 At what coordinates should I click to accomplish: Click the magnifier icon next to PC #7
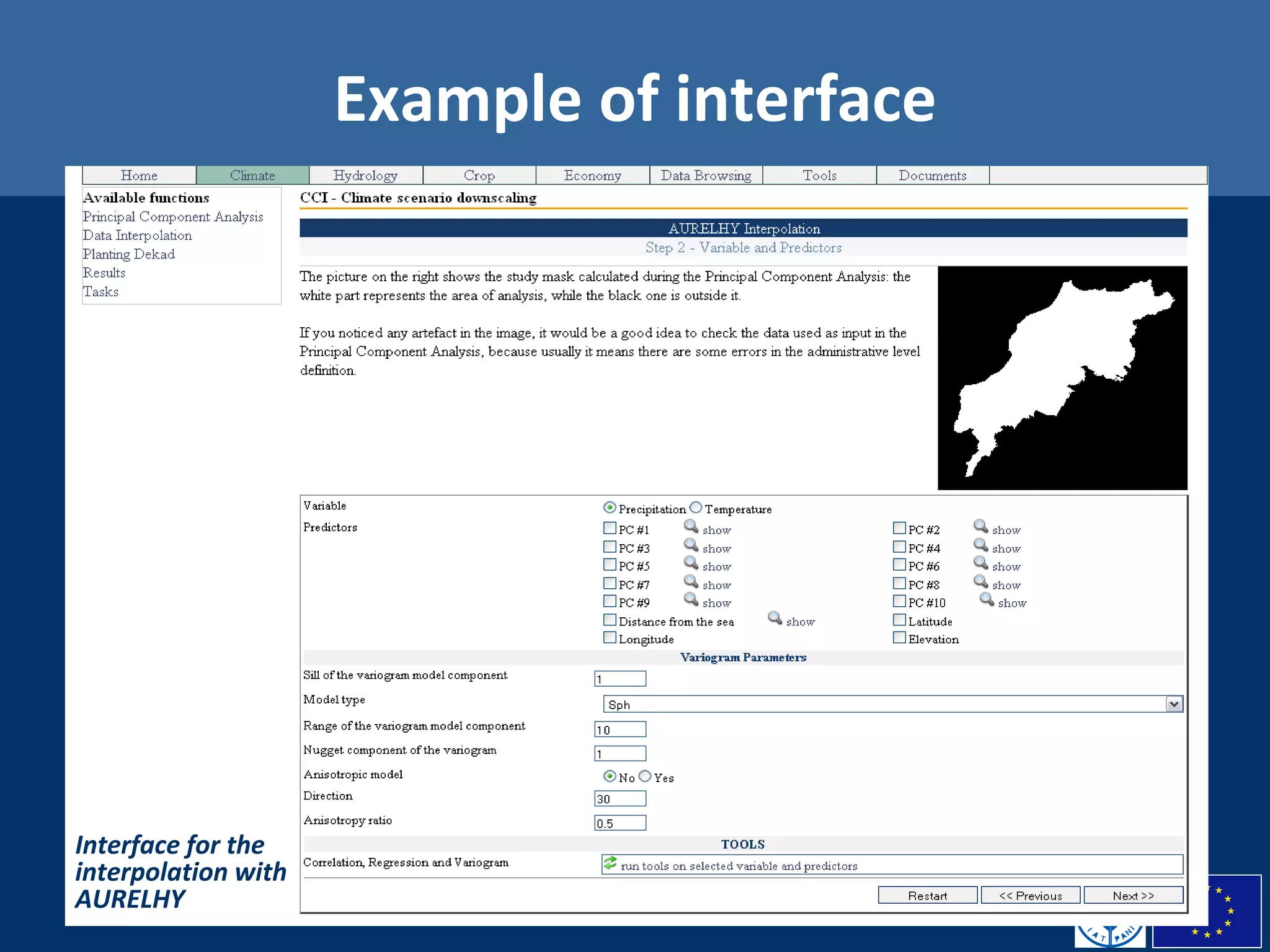tap(691, 581)
